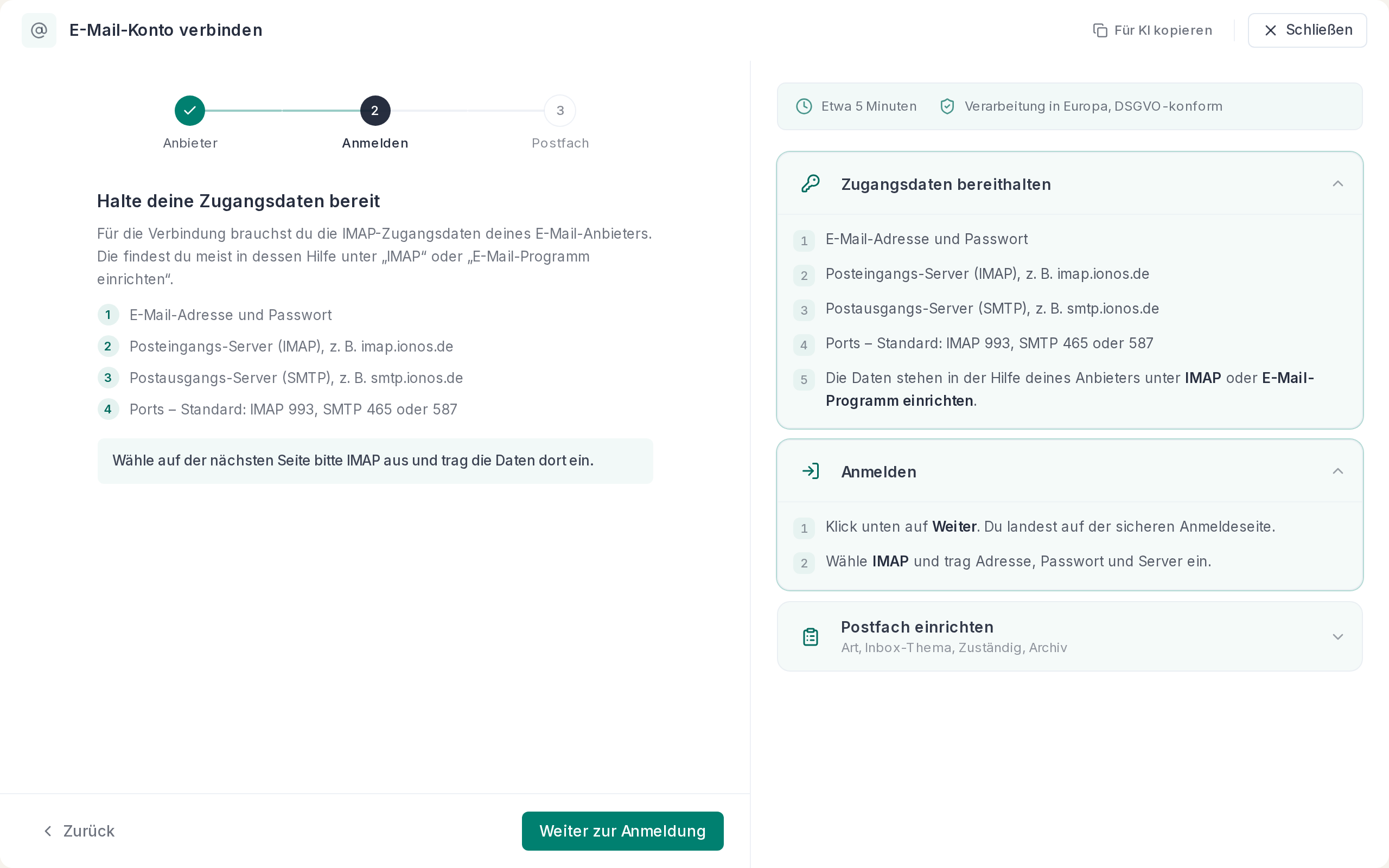Viewport: 1389px width, 868px height.
Task: Collapse the Anmelden section chevron
Action: point(1337,471)
